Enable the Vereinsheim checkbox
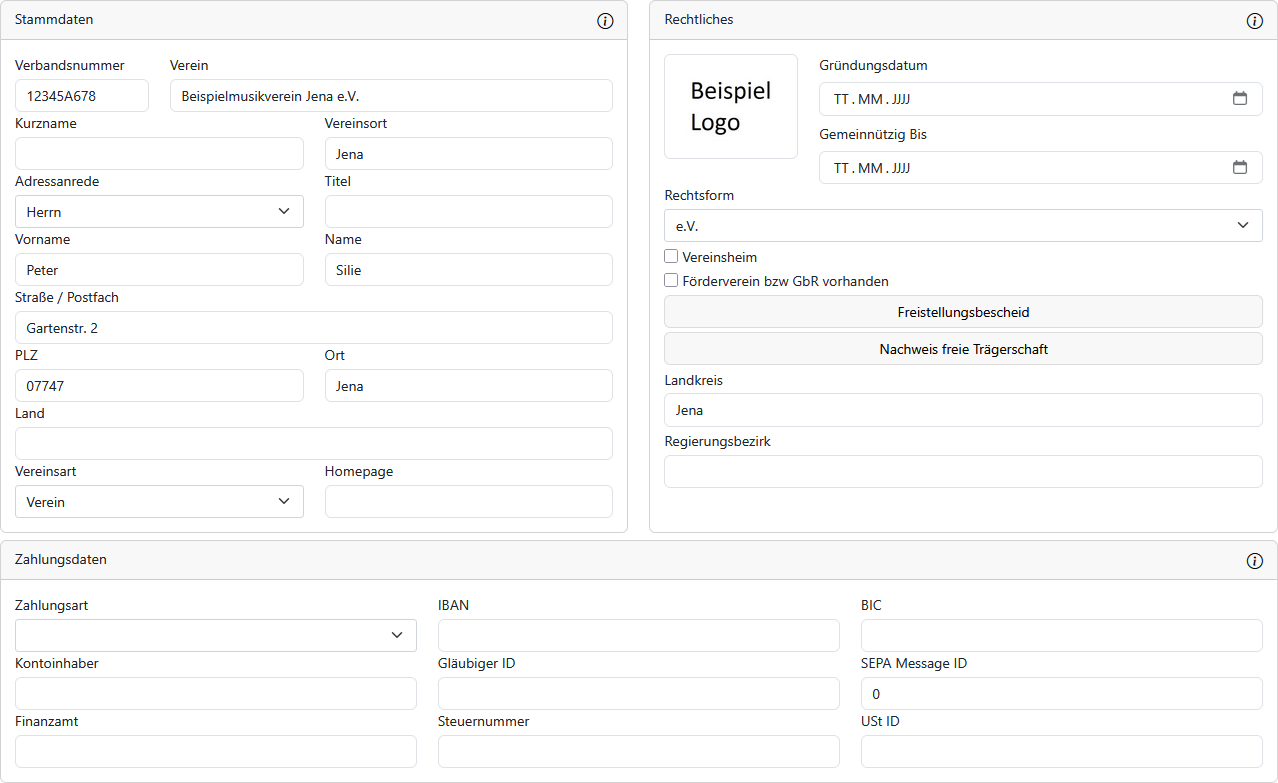This screenshot has width=1278, height=783. click(x=671, y=257)
